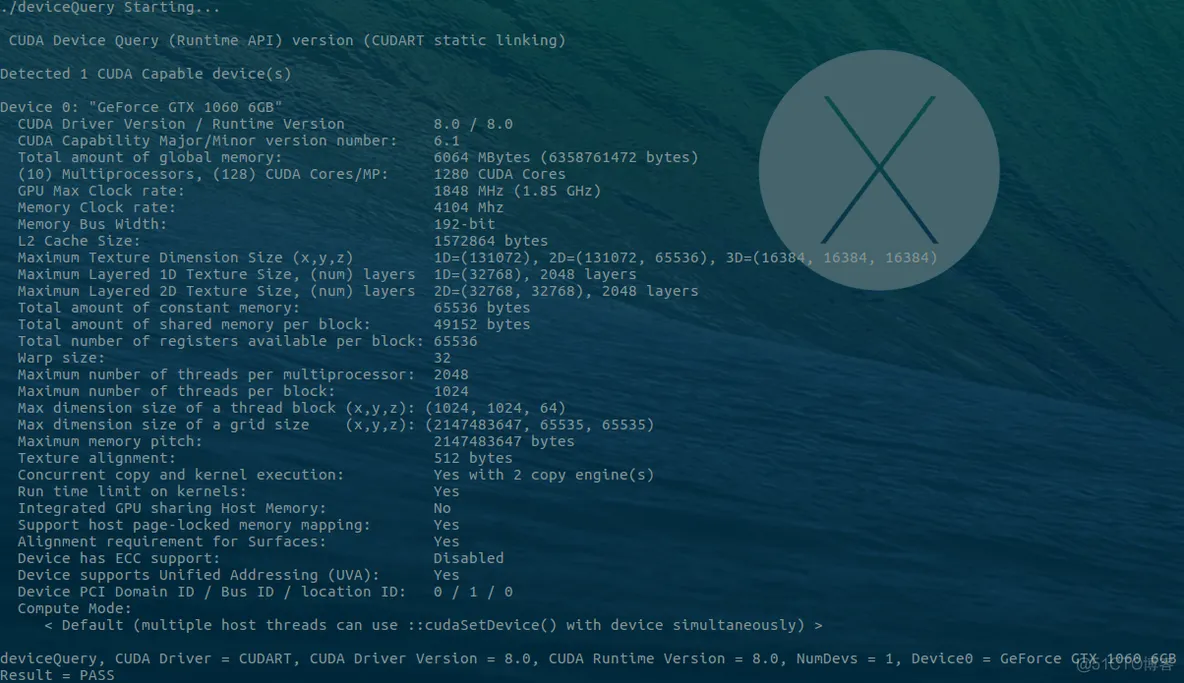
Task: Click the './deviceQuery Starting...' line
Action: point(110,8)
